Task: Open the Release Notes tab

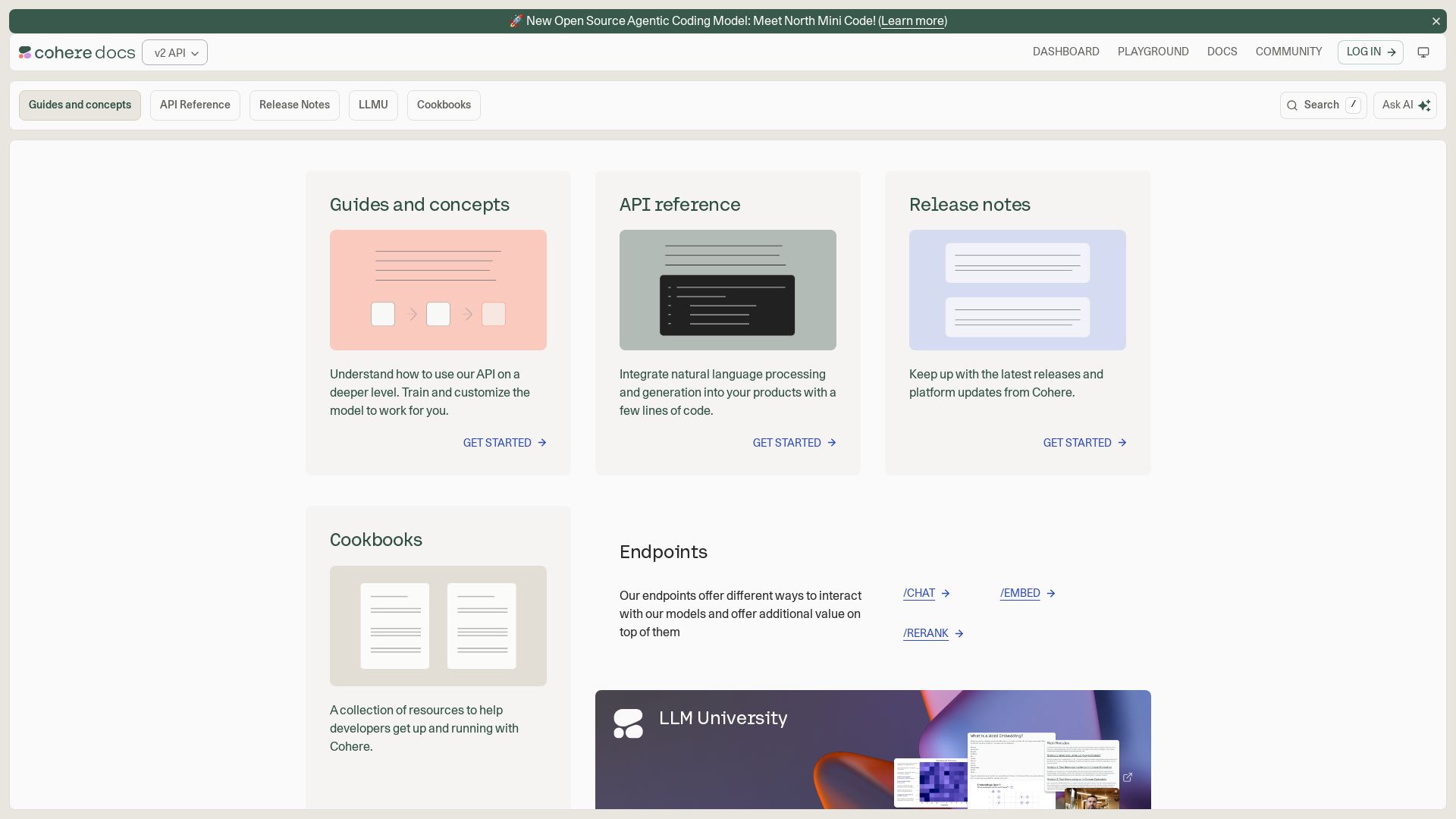Action: tap(294, 105)
